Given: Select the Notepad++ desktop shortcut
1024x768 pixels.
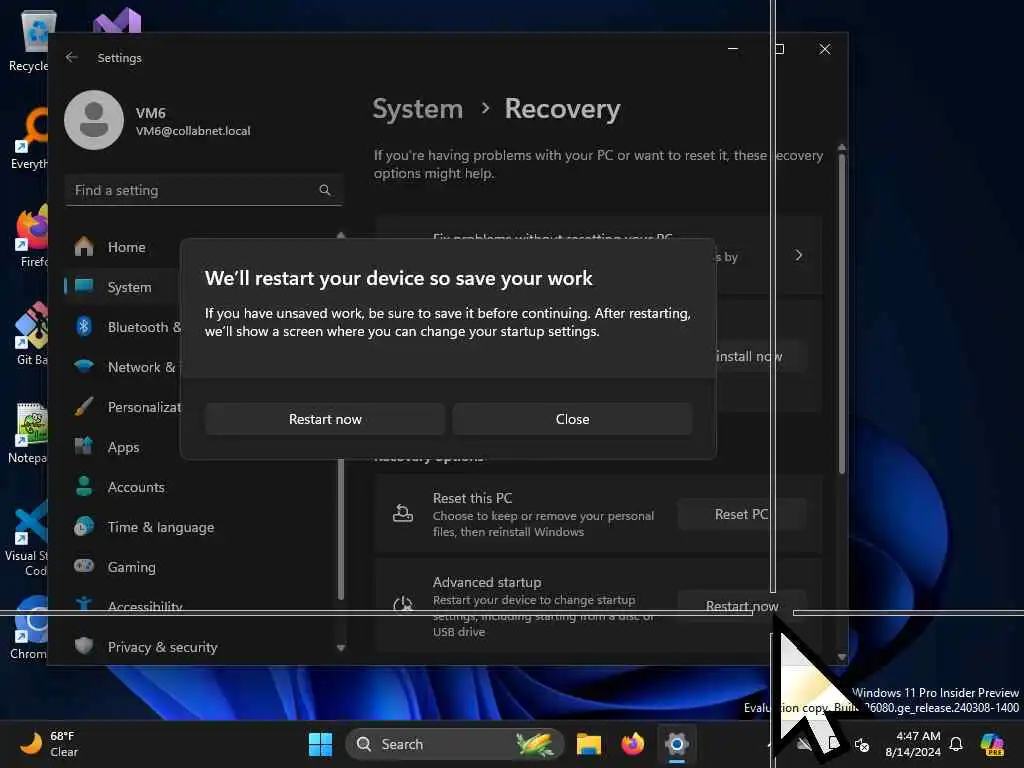Looking at the screenshot, I should [x=27, y=432].
